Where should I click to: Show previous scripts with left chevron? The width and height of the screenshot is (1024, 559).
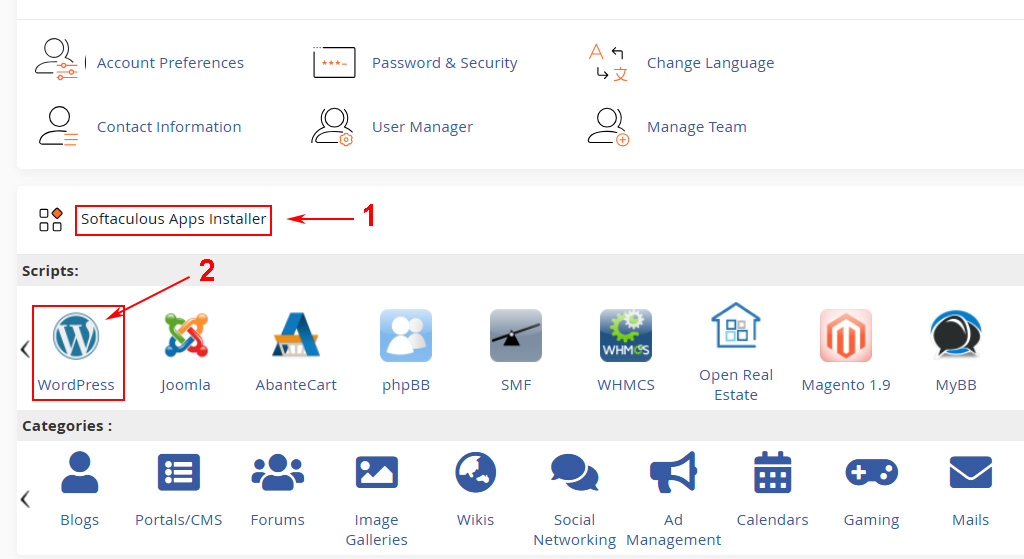(x=25, y=349)
